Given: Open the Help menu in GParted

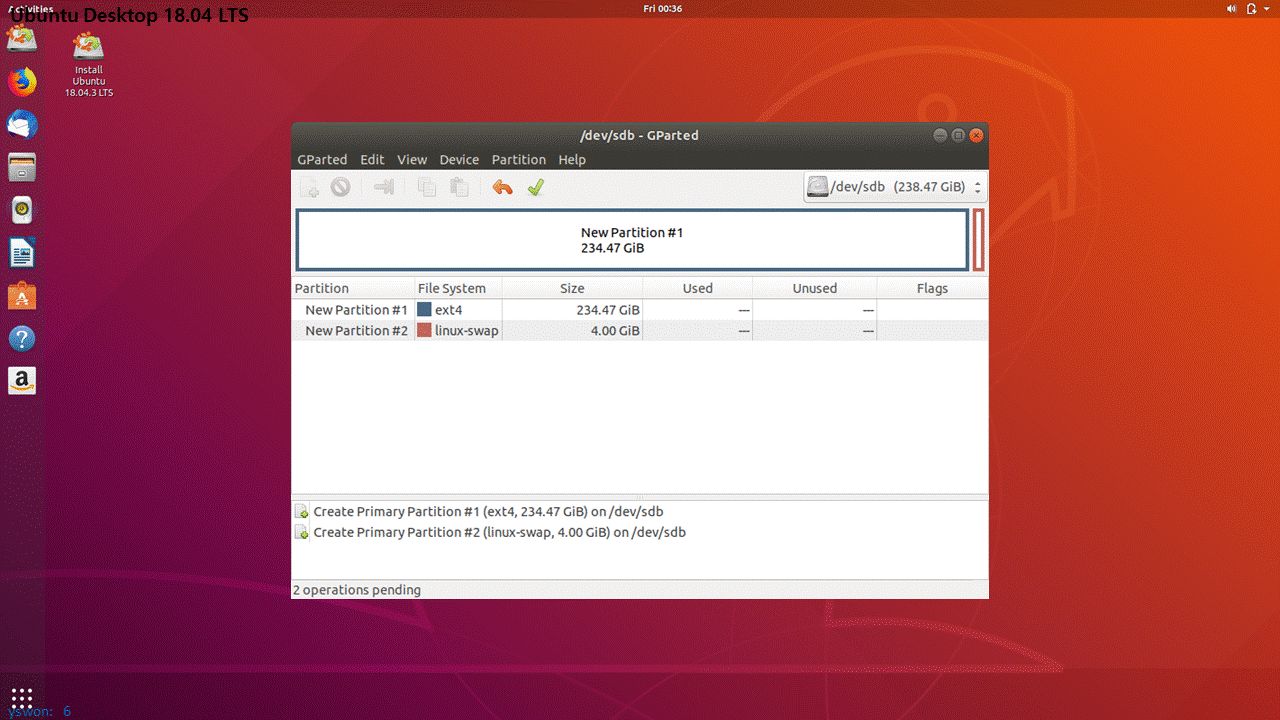Looking at the screenshot, I should (572, 160).
